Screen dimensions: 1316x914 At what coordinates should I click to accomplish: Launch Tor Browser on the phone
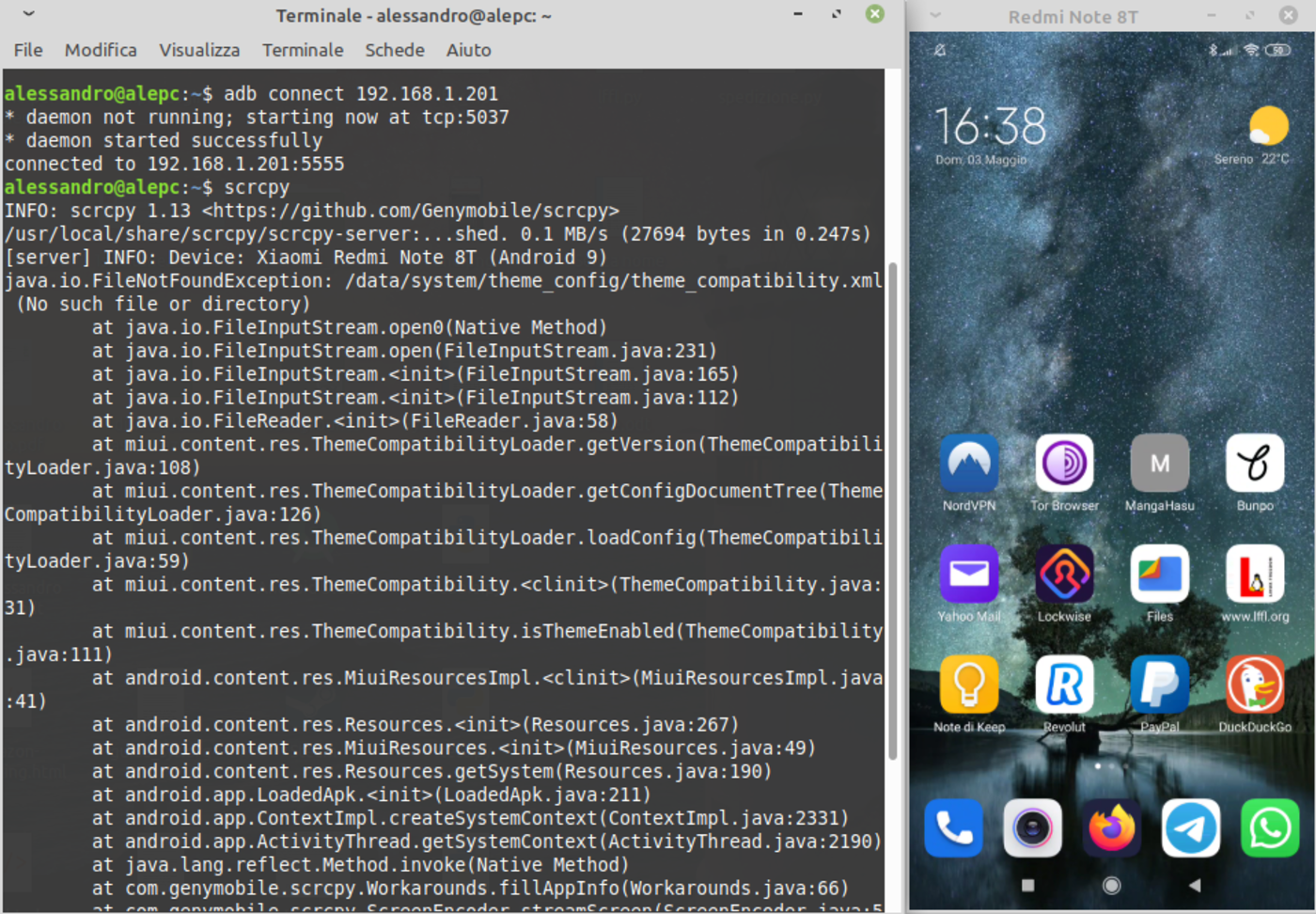1065,463
